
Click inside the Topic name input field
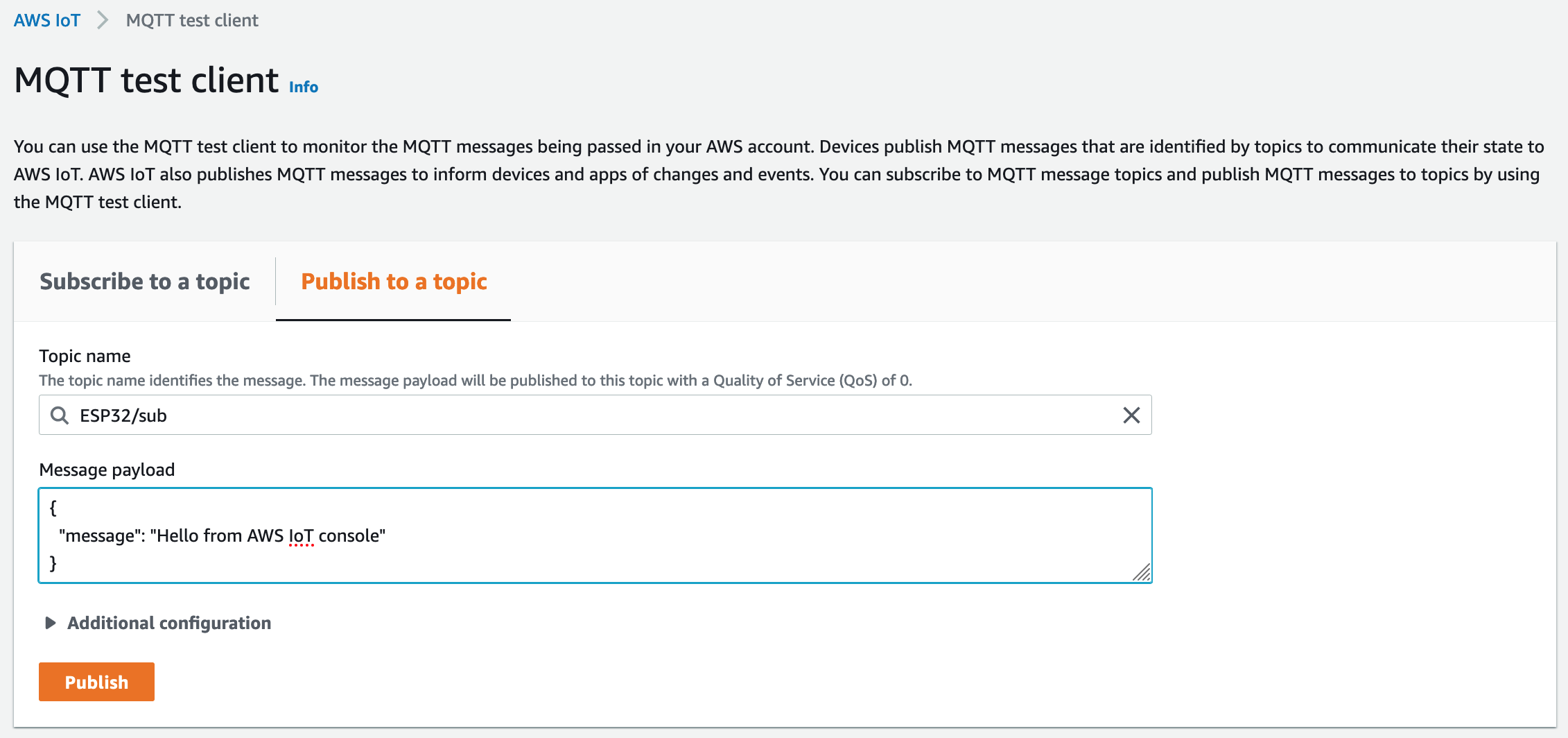(x=555, y=415)
